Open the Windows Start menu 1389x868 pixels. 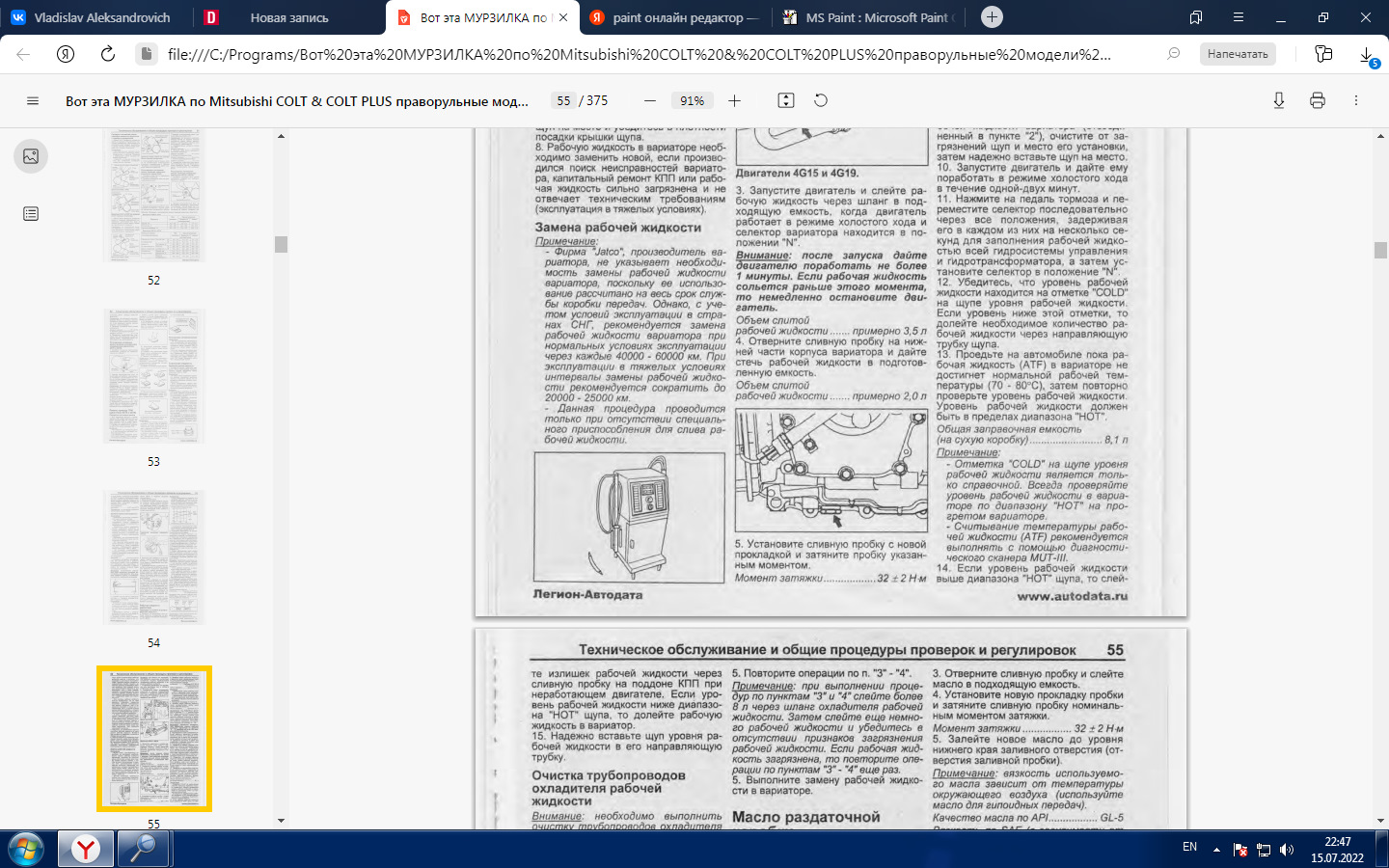[x=26, y=849]
